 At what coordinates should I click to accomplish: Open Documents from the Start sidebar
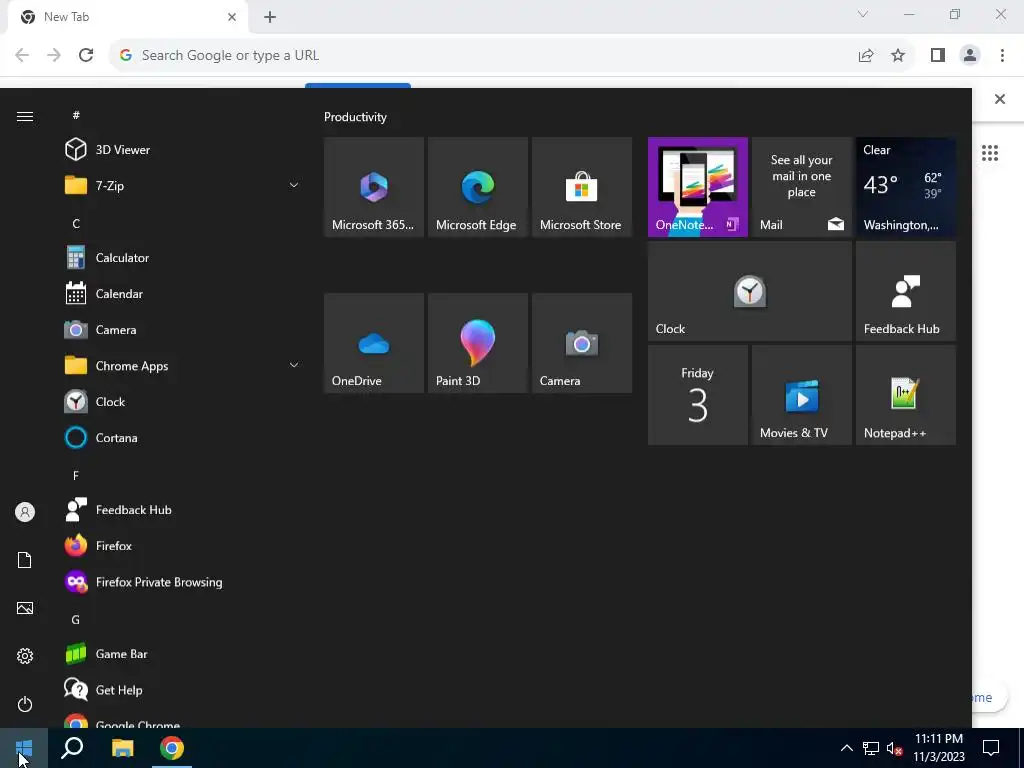[x=25, y=560]
